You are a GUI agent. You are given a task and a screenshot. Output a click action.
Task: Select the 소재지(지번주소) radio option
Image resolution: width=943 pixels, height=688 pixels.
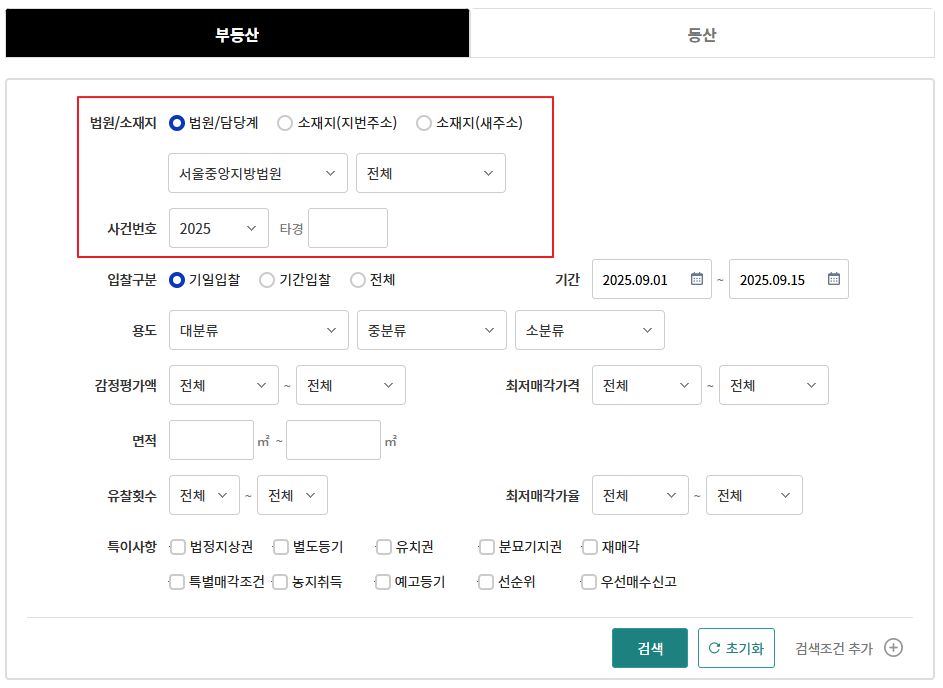[284, 123]
